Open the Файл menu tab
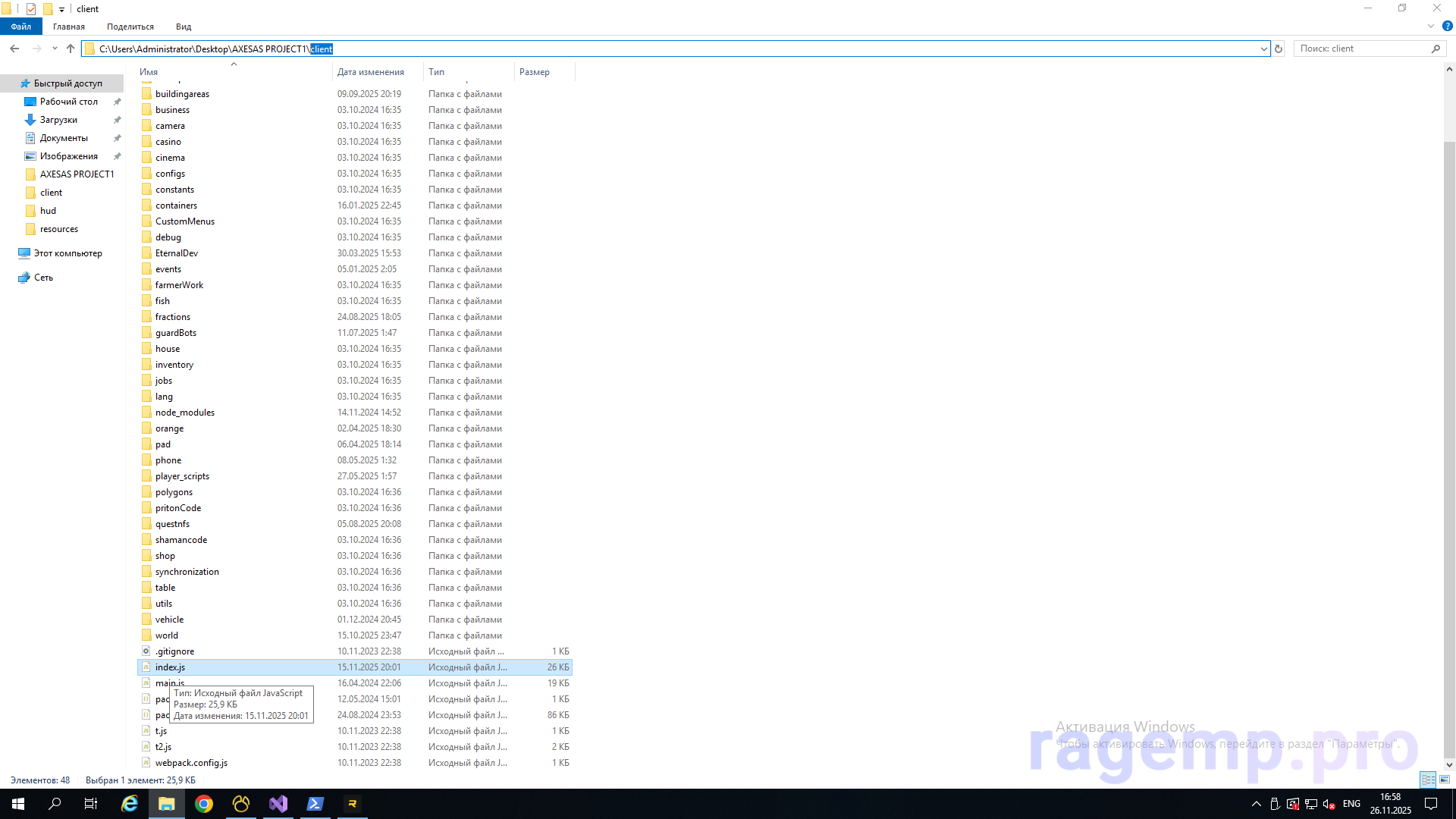1456x819 pixels. pos(21,27)
